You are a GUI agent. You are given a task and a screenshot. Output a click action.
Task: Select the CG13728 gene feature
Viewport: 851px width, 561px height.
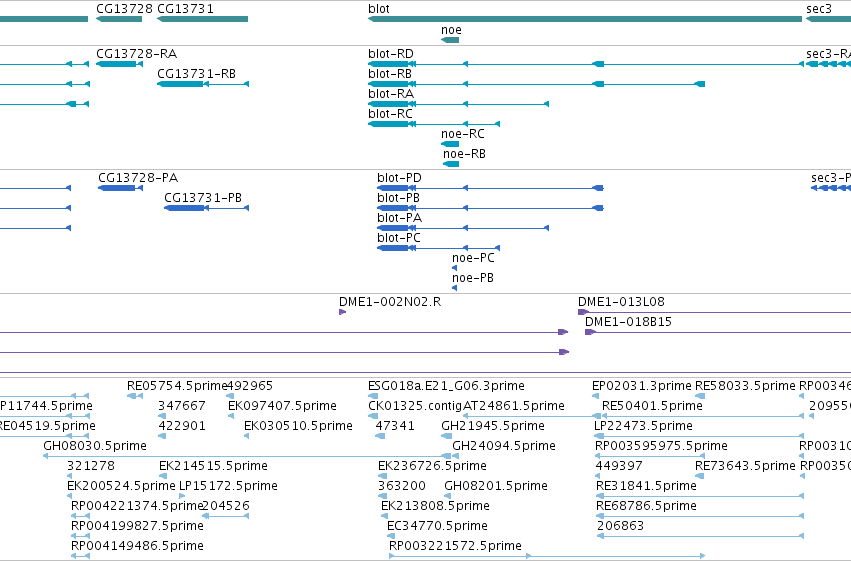[x=119, y=19]
